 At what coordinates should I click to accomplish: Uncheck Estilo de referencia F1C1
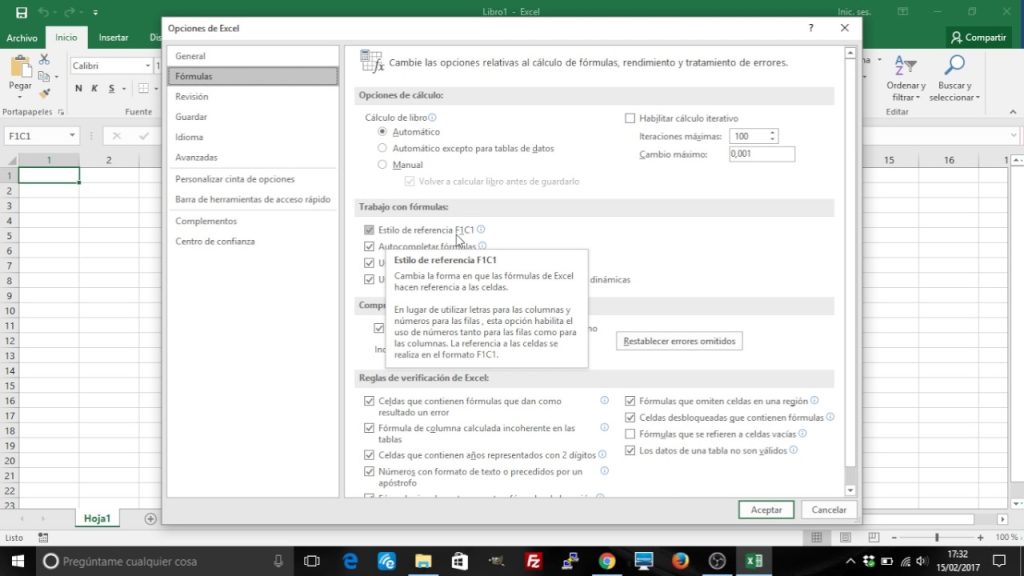coord(370,229)
